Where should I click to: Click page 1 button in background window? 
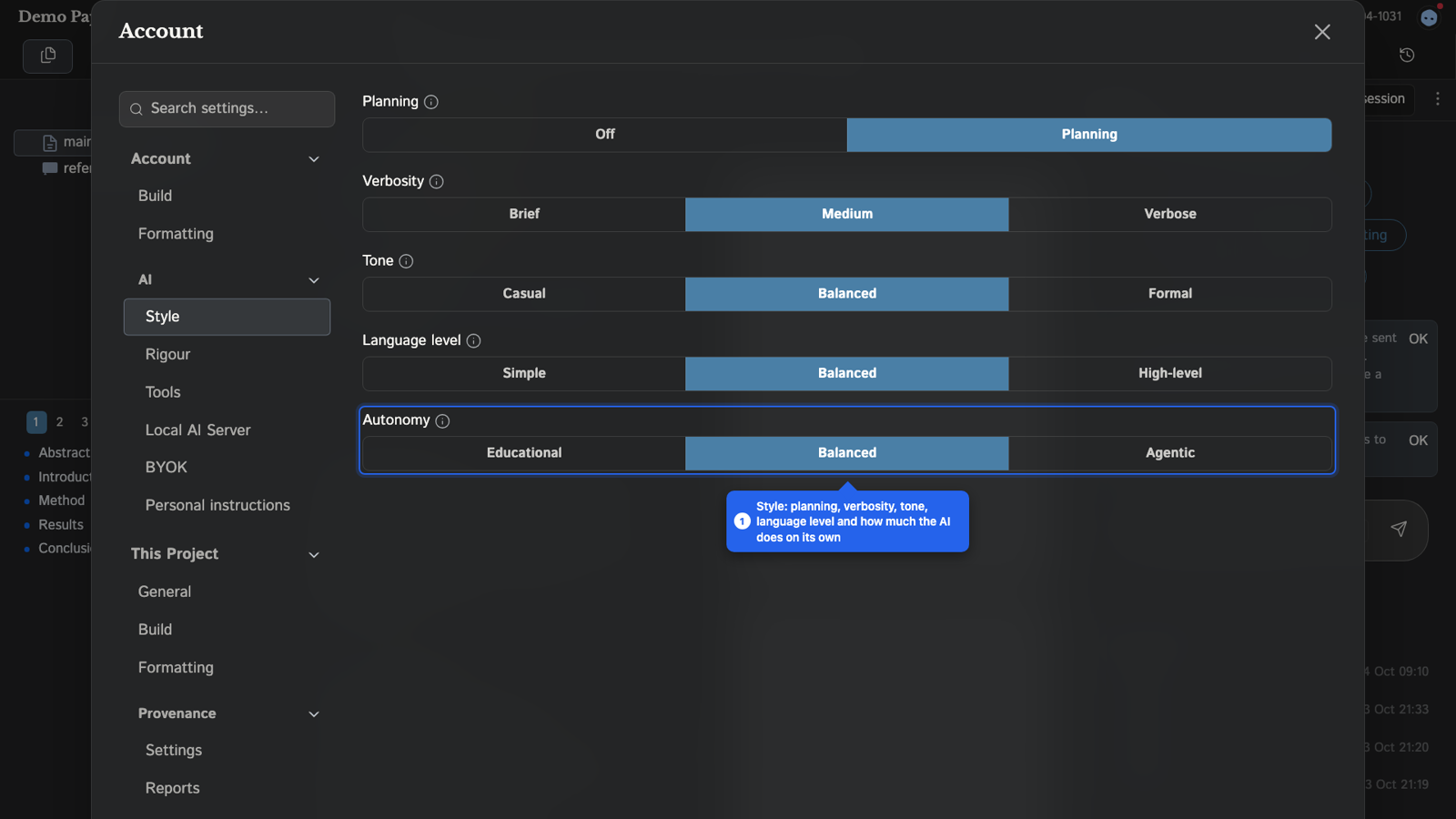pyautogui.click(x=36, y=422)
